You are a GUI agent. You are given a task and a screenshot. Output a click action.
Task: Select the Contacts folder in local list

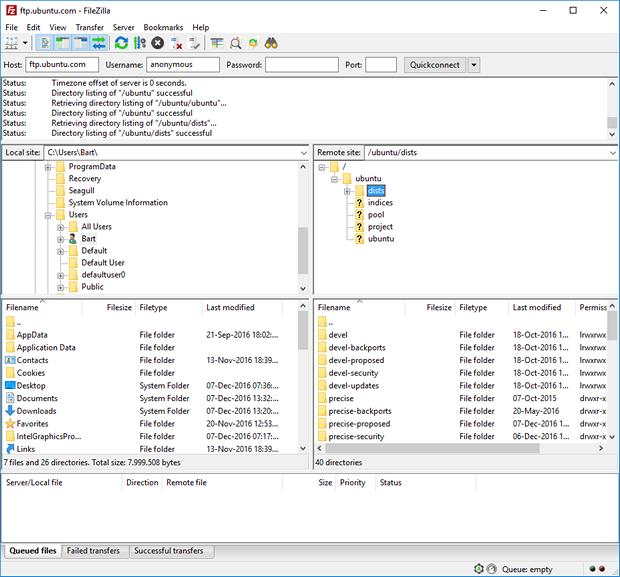32,360
